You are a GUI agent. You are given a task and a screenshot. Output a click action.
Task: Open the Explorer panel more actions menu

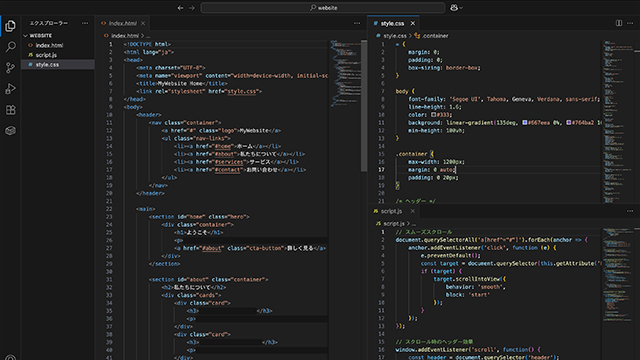click(x=85, y=23)
